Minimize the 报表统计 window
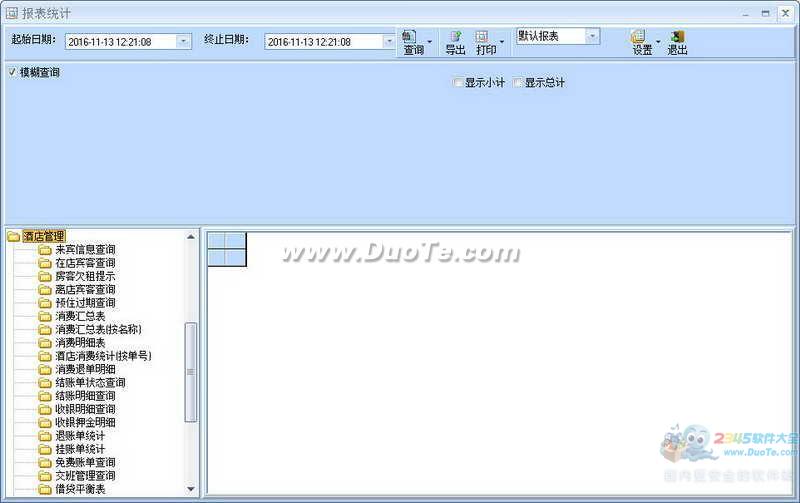 746,14
